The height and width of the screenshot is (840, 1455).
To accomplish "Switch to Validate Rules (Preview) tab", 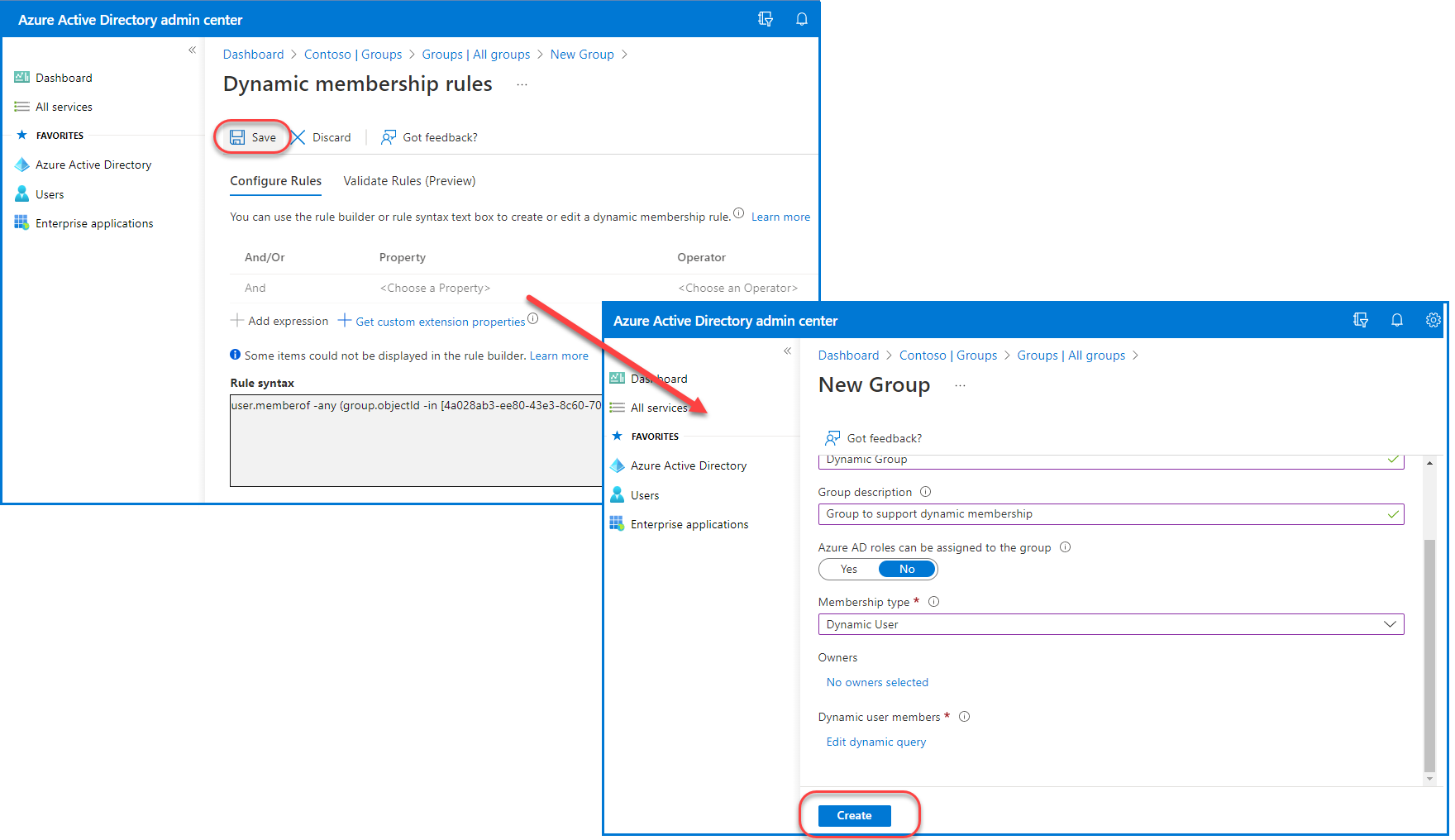I will coord(409,181).
